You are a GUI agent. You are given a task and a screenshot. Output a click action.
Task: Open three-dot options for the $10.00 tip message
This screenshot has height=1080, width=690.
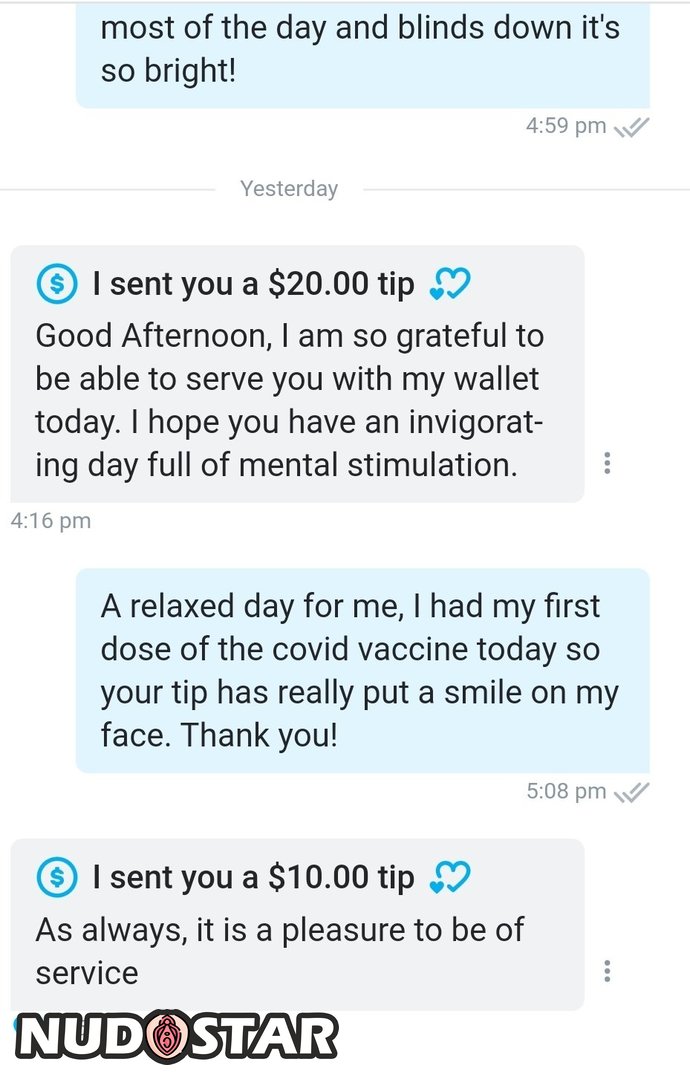607,971
